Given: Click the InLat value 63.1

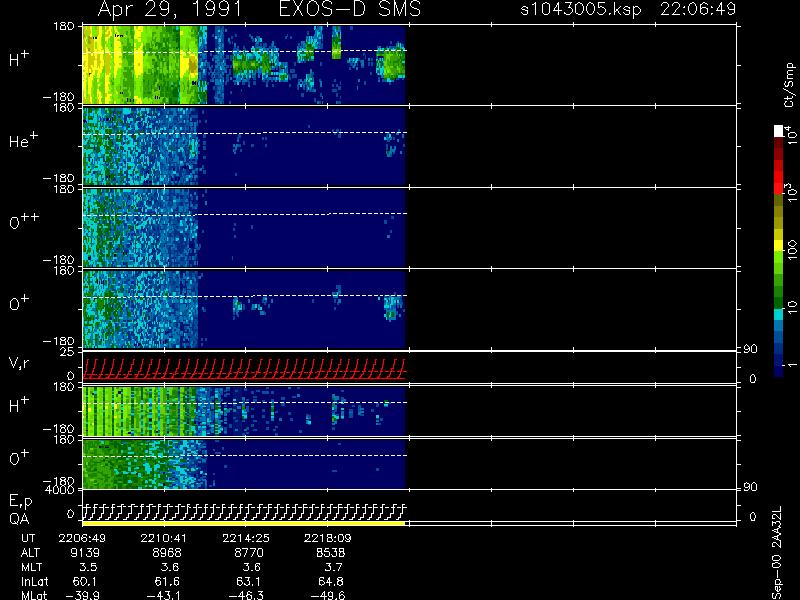Looking at the screenshot, I should click(248, 582).
